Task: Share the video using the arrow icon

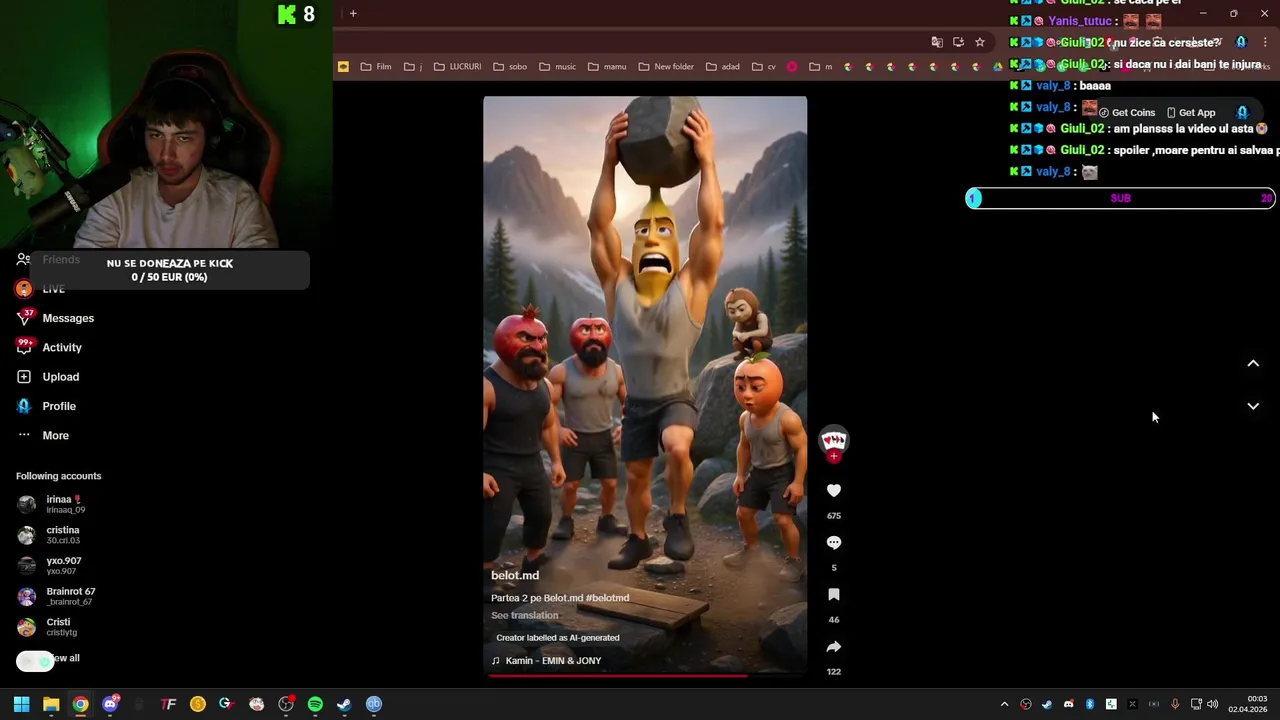Action: 834,646
